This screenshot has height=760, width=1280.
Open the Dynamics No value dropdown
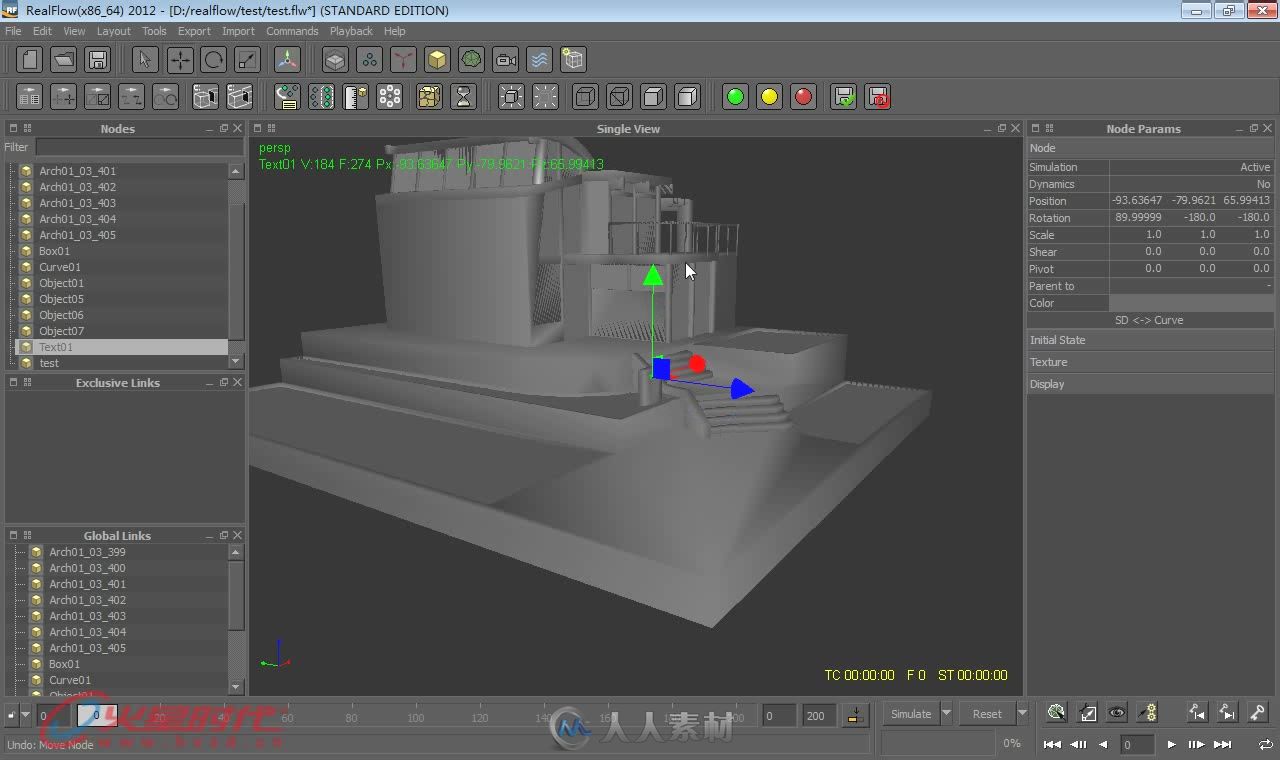point(1191,184)
